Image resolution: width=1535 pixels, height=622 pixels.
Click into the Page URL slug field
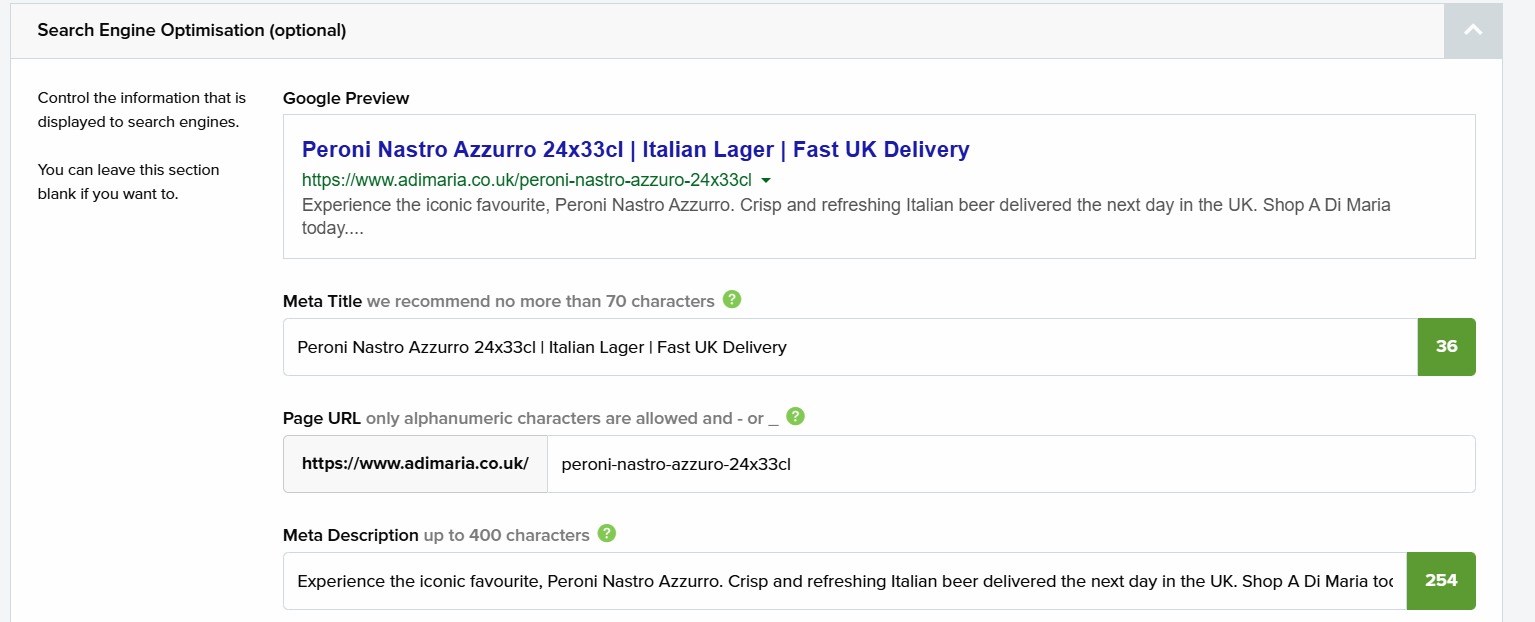pos(1011,464)
